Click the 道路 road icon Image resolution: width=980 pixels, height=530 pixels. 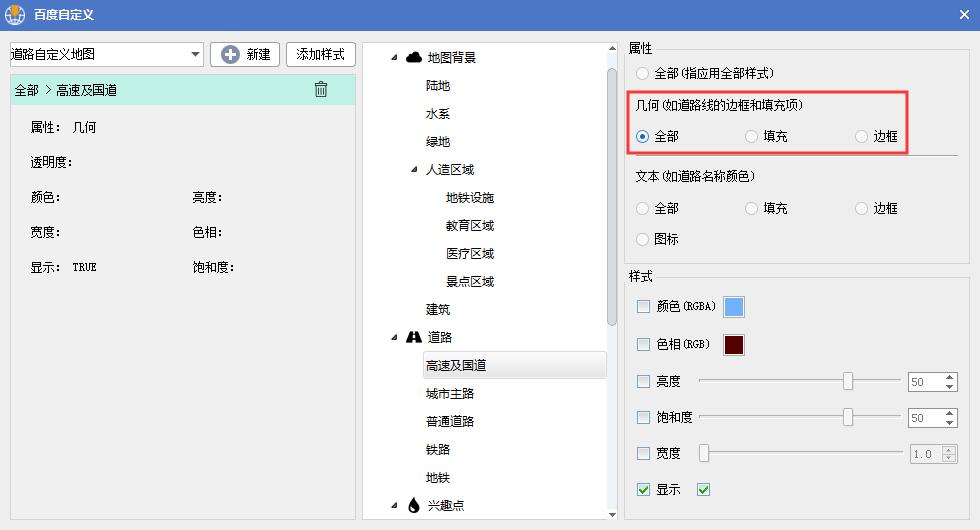(x=414, y=337)
